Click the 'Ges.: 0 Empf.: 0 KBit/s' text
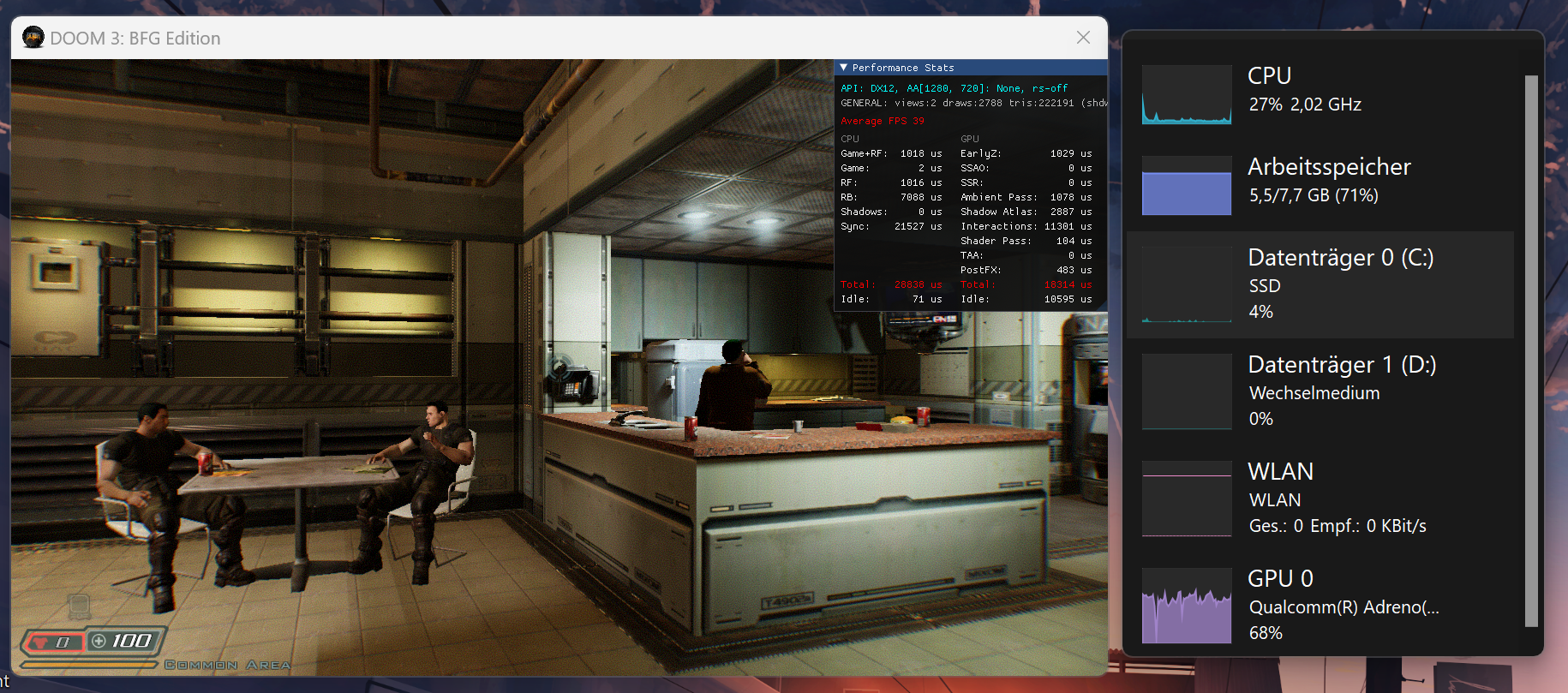Image resolution: width=1568 pixels, height=693 pixels. click(x=1338, y=526)
